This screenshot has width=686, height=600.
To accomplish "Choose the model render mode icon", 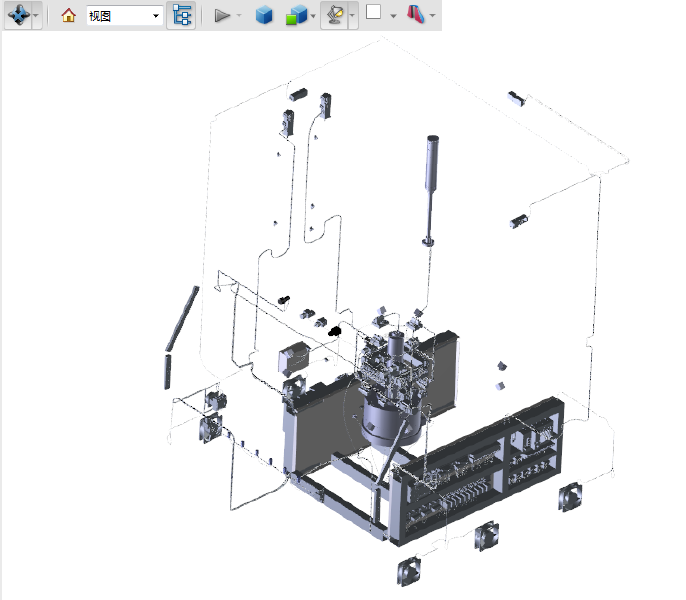I will click(296, 16).
